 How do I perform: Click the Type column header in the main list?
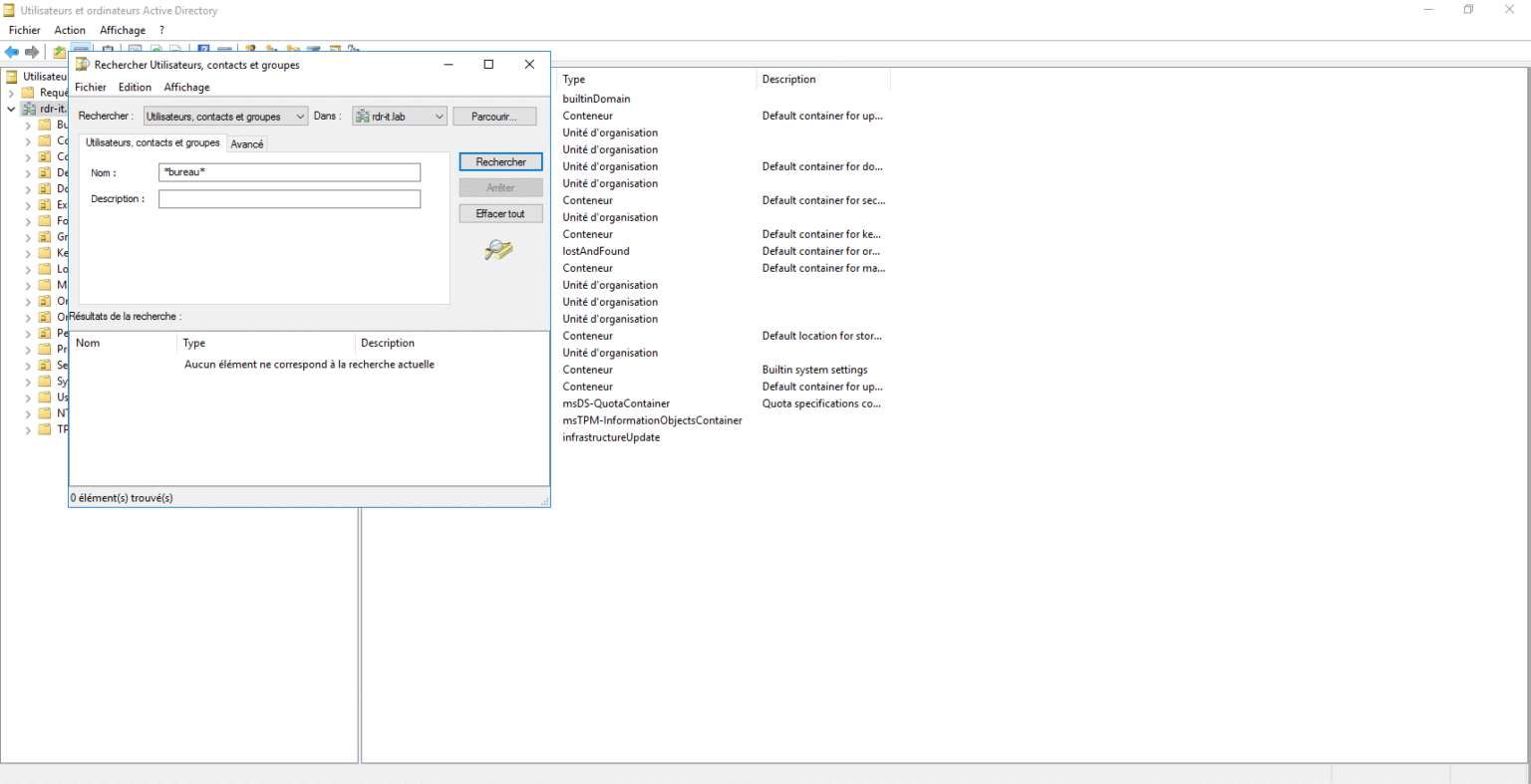coord(657,79)
